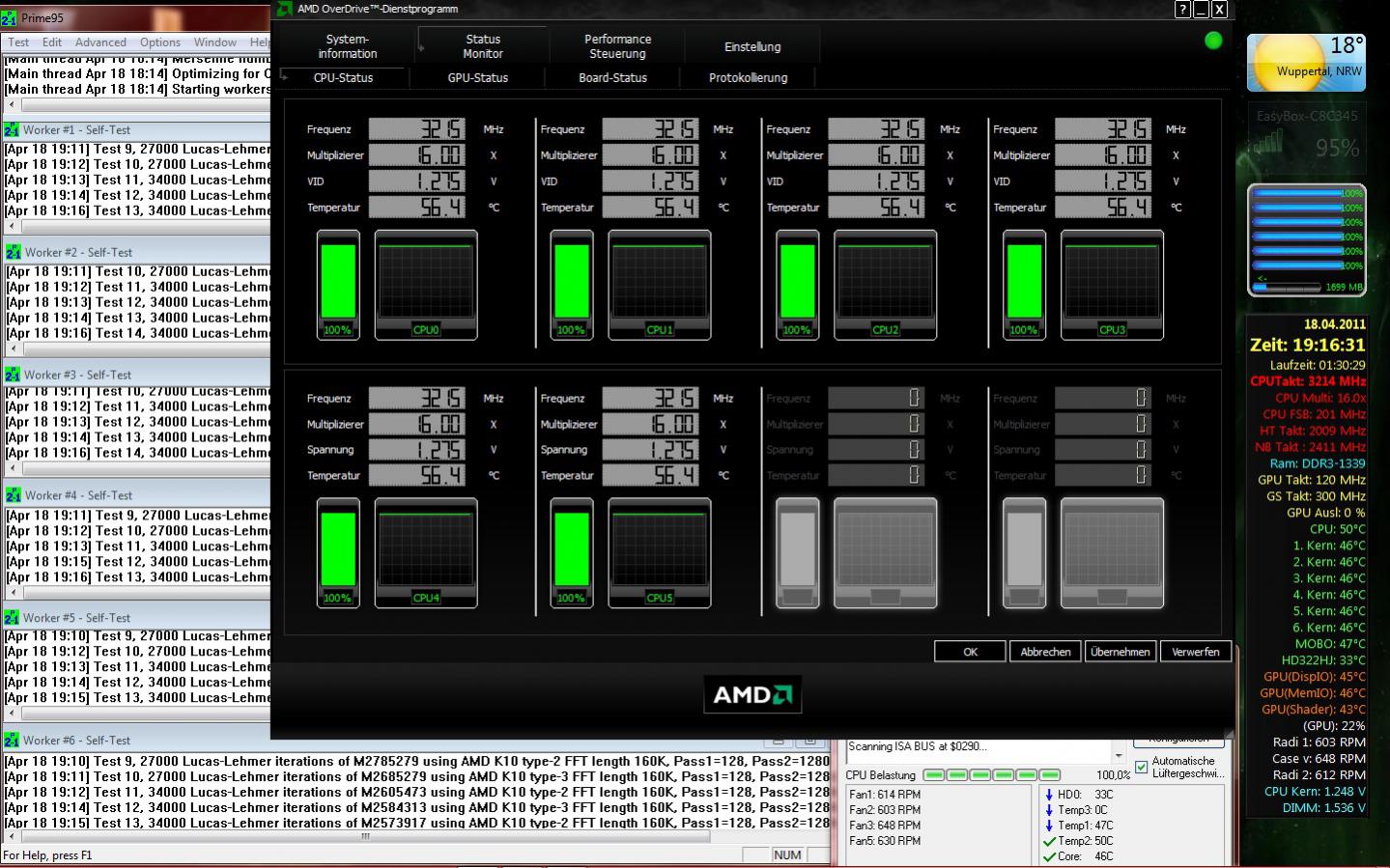Click the CPU Belastung load indicator bar

coord(991,775)
